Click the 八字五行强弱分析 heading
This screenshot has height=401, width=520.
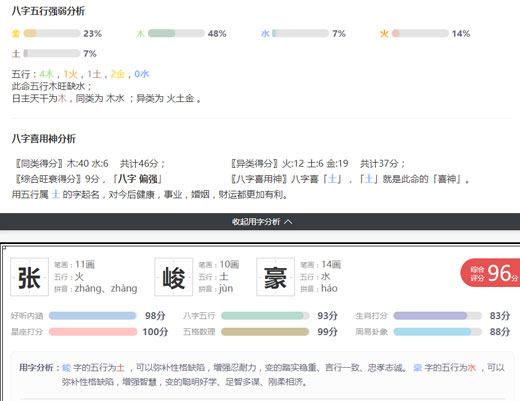pyautogui.click(x=48, y=11)
